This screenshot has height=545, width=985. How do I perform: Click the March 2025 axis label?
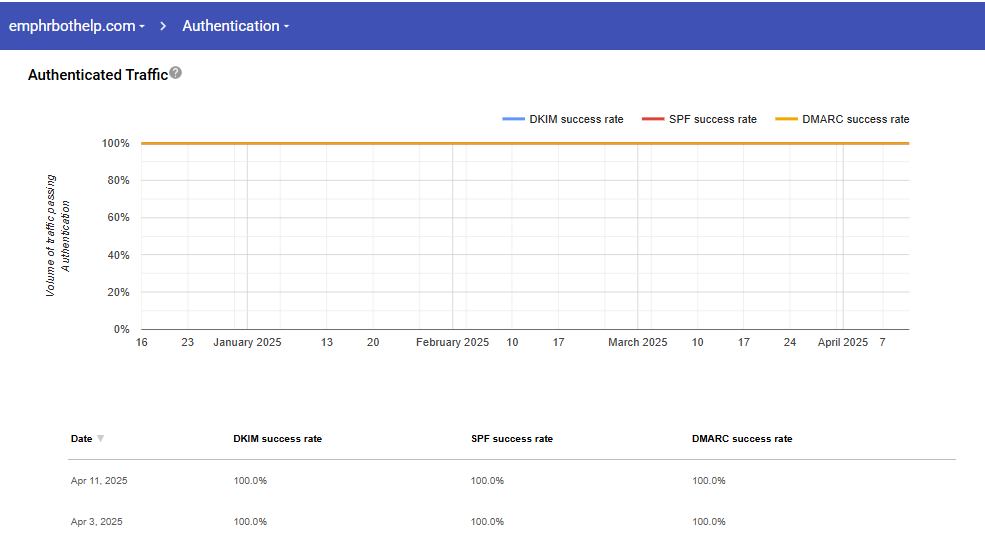pos(637,342)
